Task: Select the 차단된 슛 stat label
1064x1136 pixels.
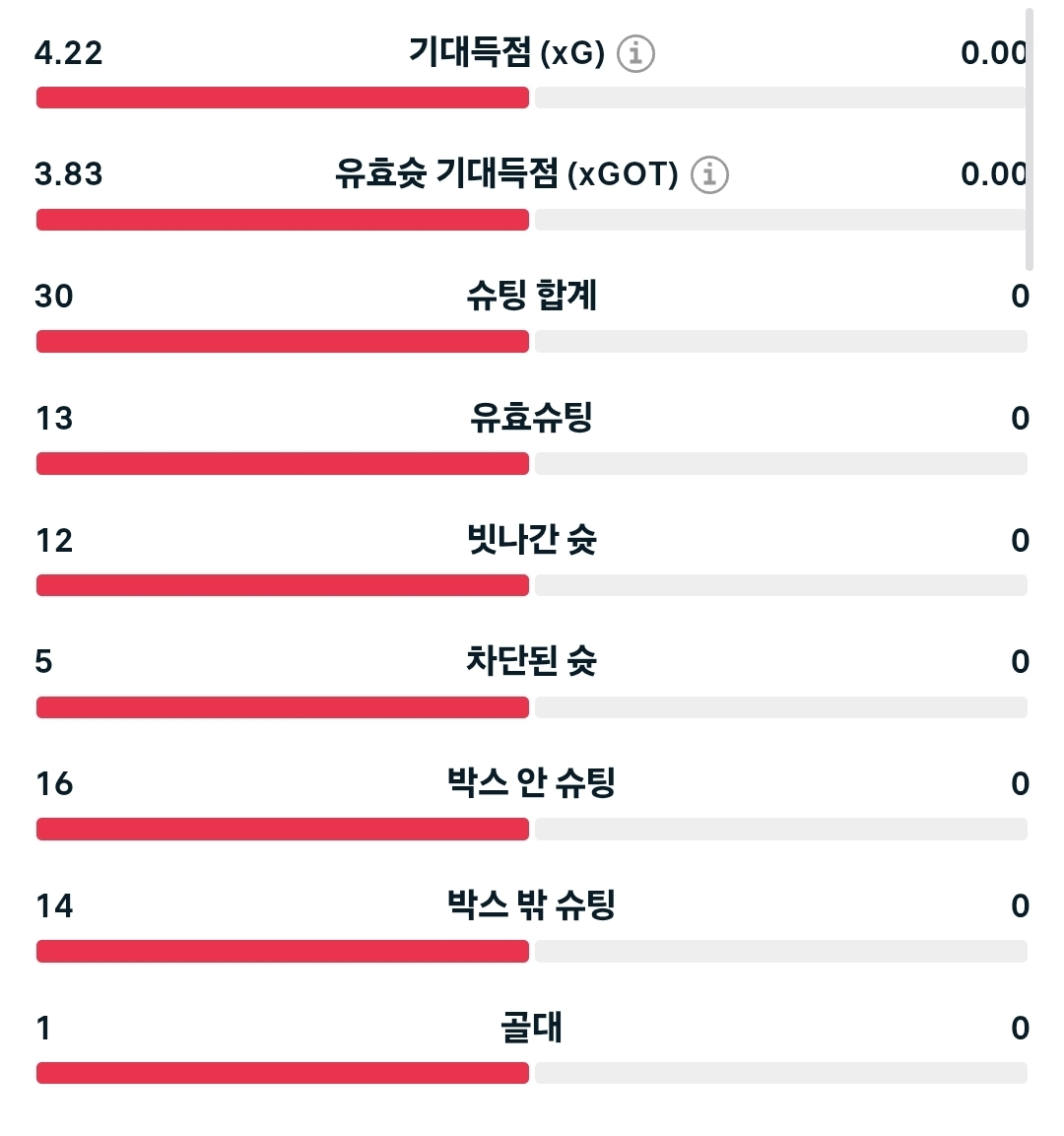Action: [x=532, y=661]
